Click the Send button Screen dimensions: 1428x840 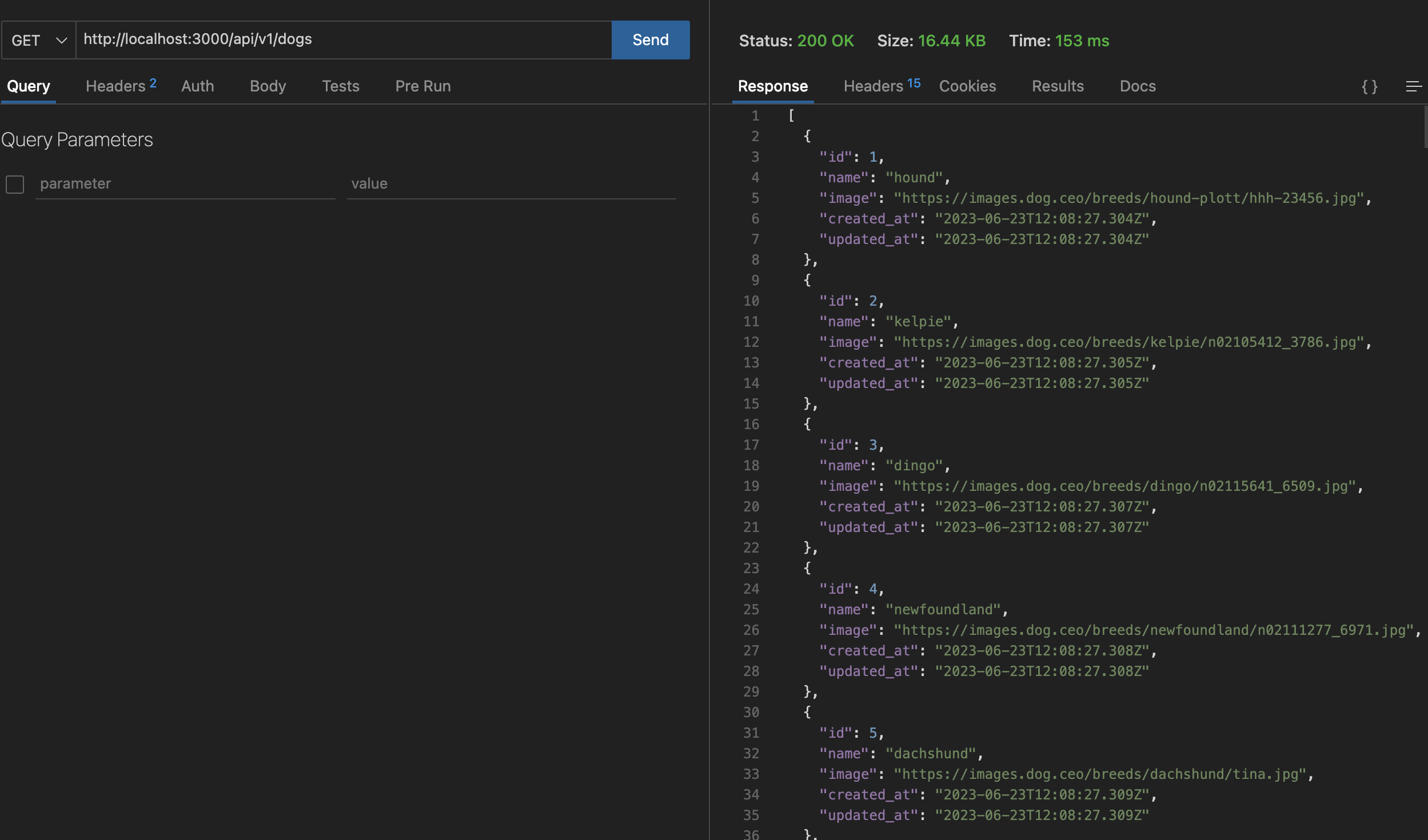pyautogui.click(x=651, y=40)
